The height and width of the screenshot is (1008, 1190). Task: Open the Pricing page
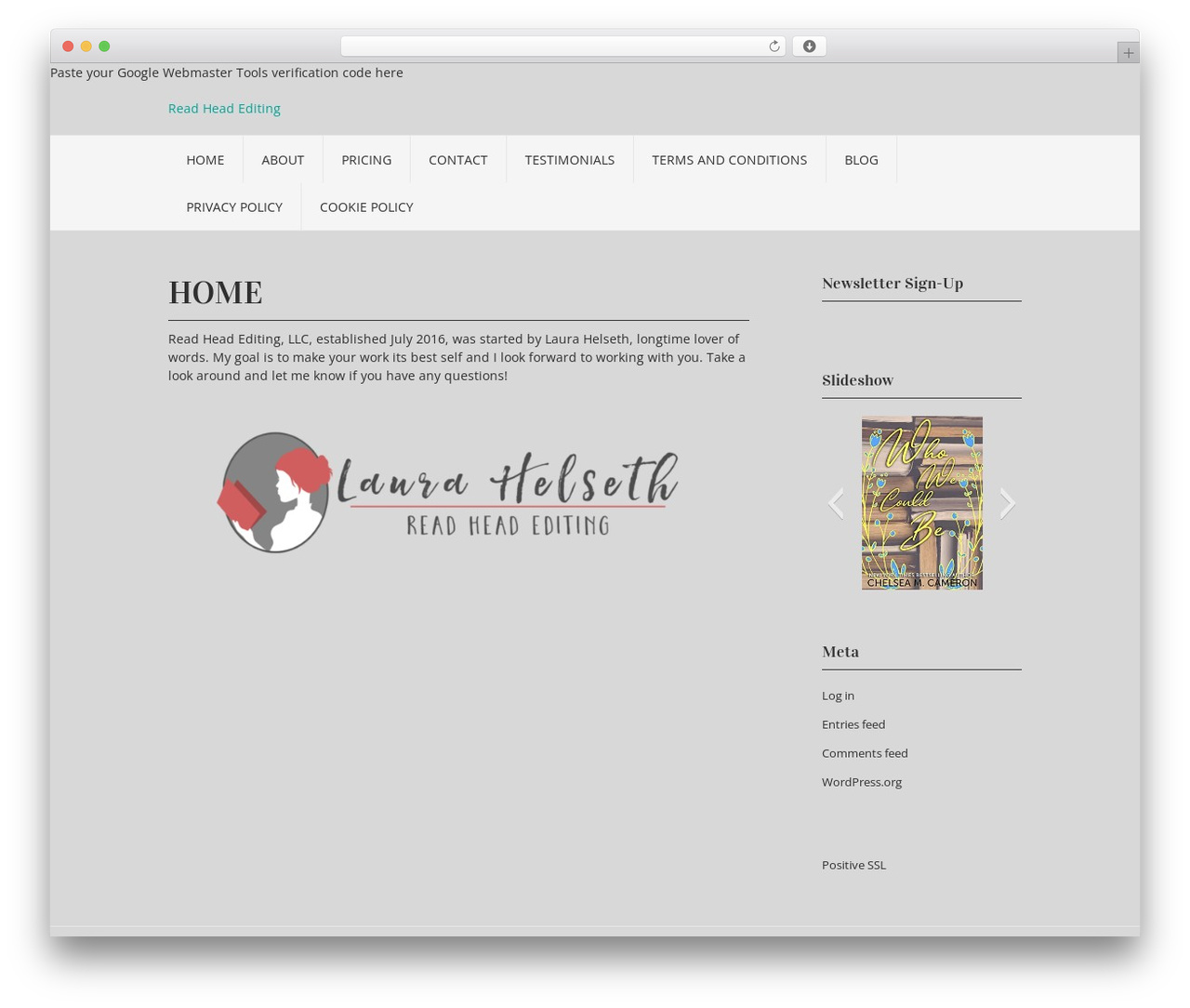click(366, 160)
